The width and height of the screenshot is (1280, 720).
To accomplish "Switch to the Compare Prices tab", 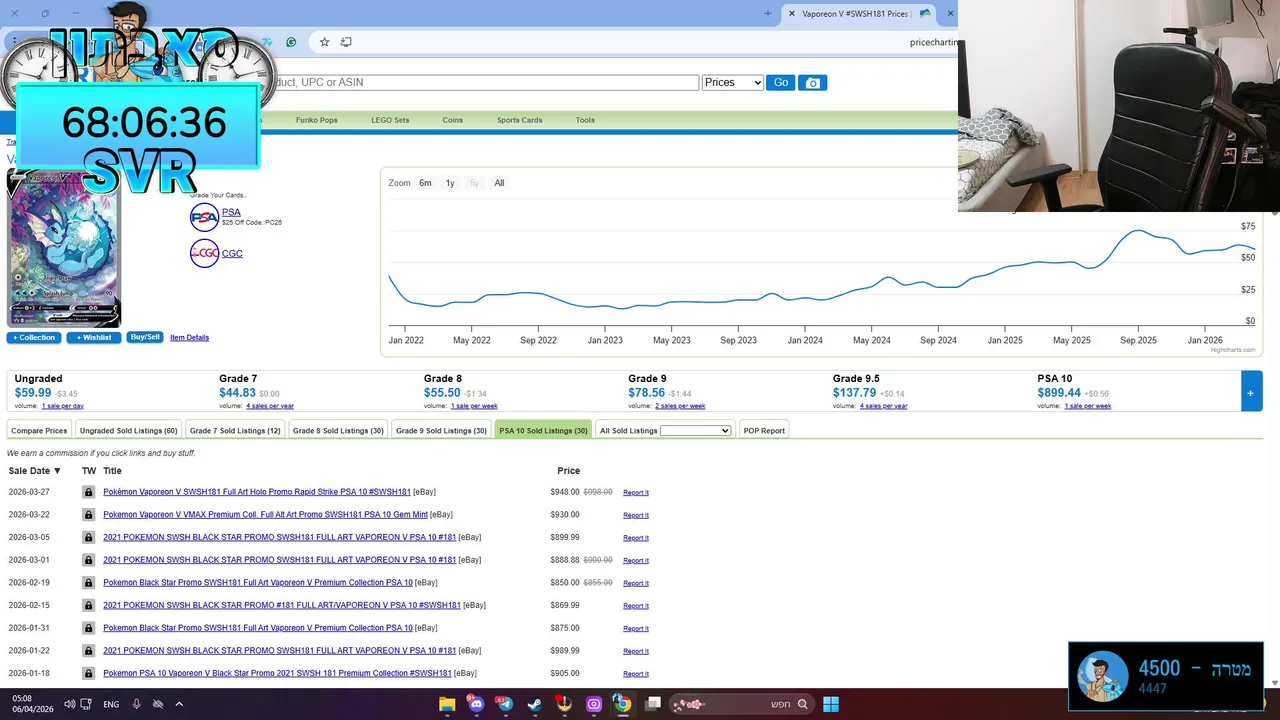I will 39,430.
